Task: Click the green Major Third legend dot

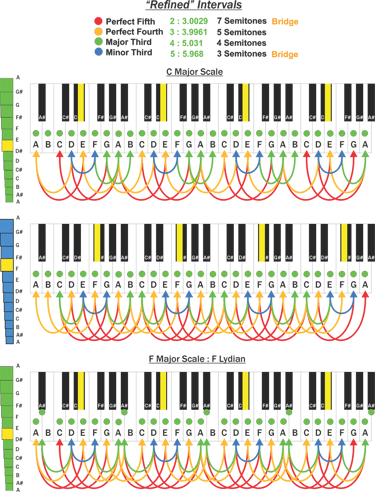Action: click(x=98, y=42)
